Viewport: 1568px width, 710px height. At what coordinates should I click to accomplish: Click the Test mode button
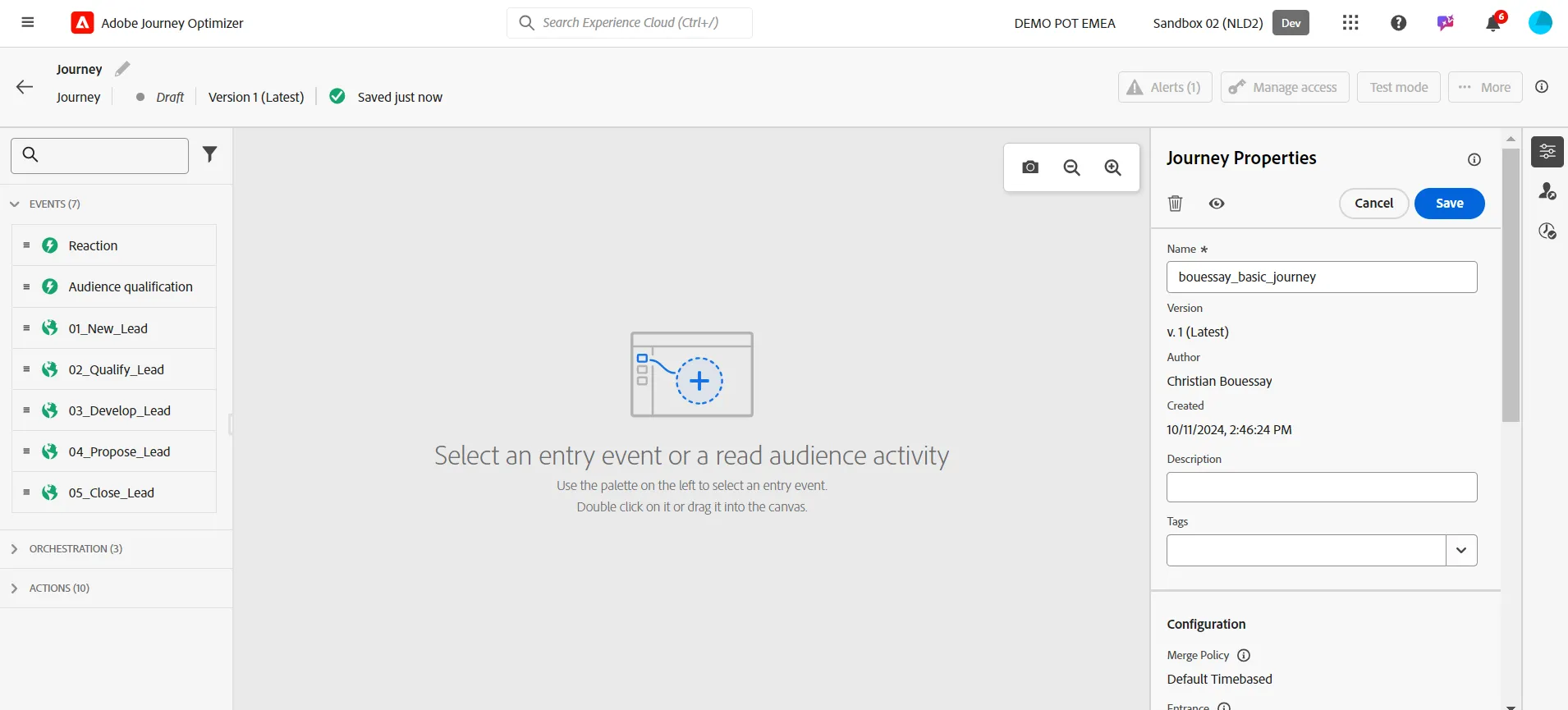coord(1399,87)
